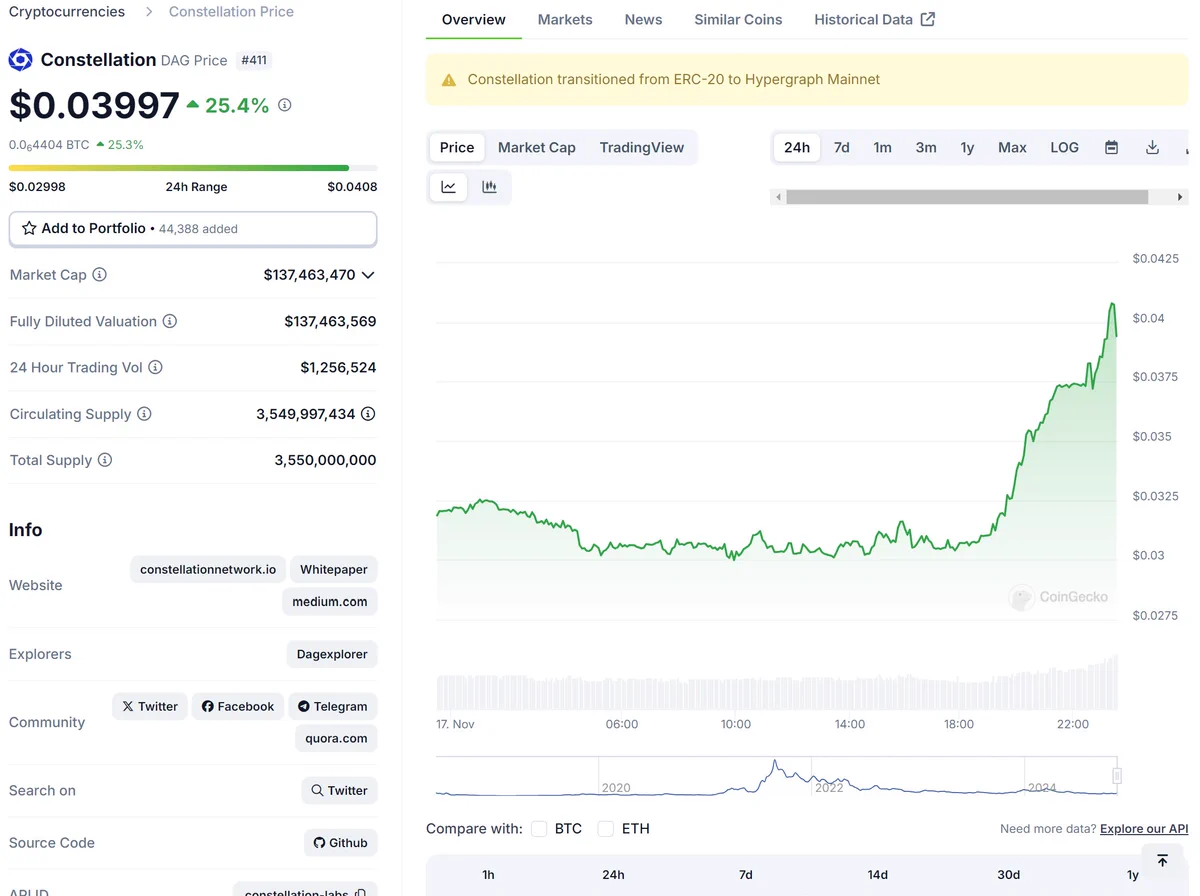
Task: Select the 3m chart timeframe
Action: (926, 147)
